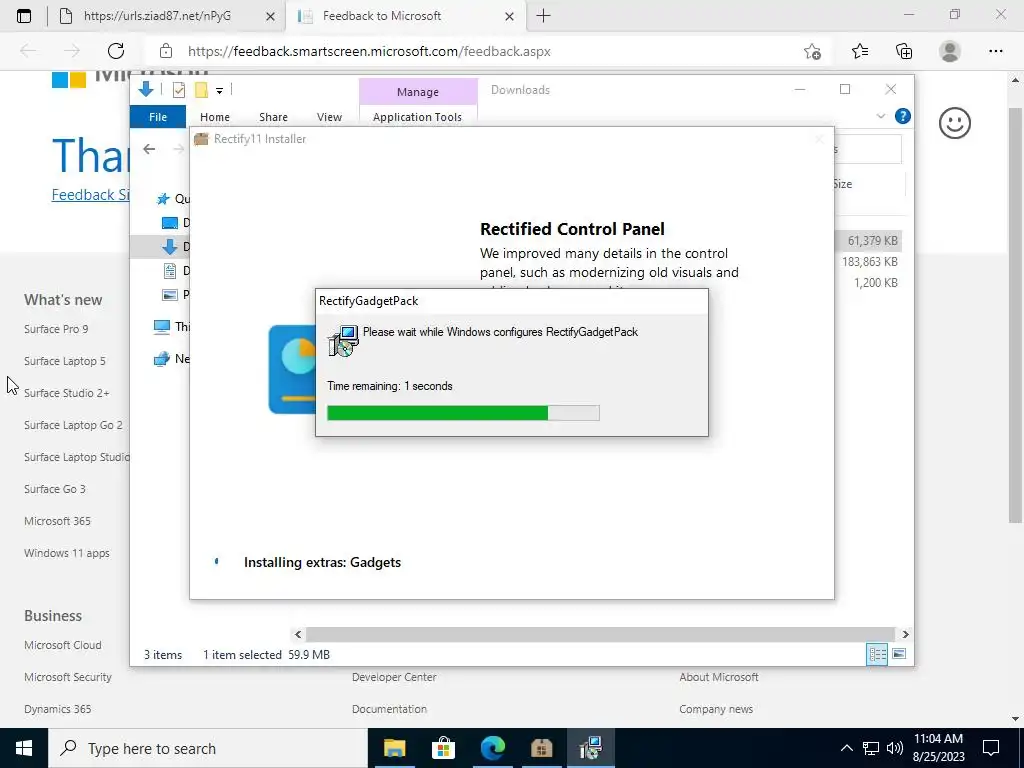This screenshot has width=1024, height=768.
Task: Open the Edge tab actions menu icon
Action: [24, 16]
